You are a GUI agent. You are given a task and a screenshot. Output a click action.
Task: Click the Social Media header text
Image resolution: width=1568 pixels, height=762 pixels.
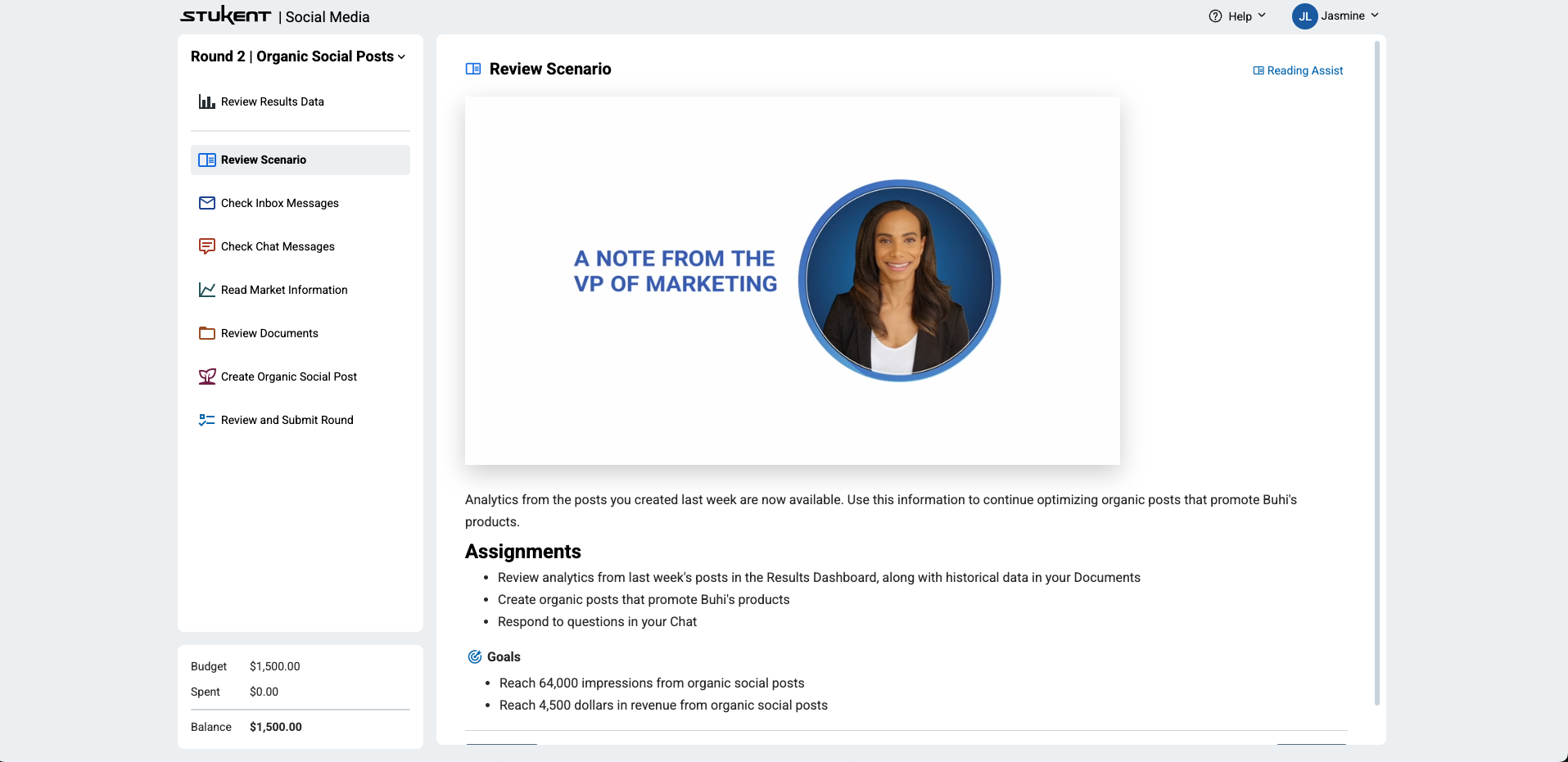click(x=328, y=17)
